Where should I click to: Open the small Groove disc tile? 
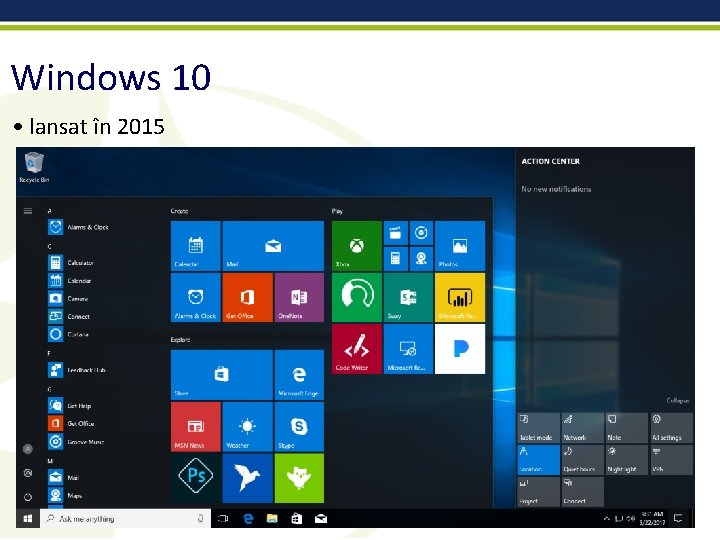[x=421, y=233]
